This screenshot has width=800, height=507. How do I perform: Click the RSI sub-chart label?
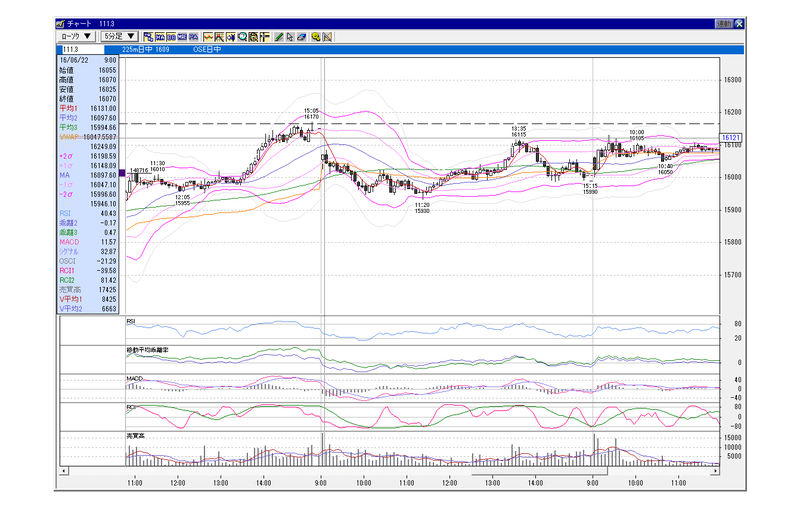point(131,321)
